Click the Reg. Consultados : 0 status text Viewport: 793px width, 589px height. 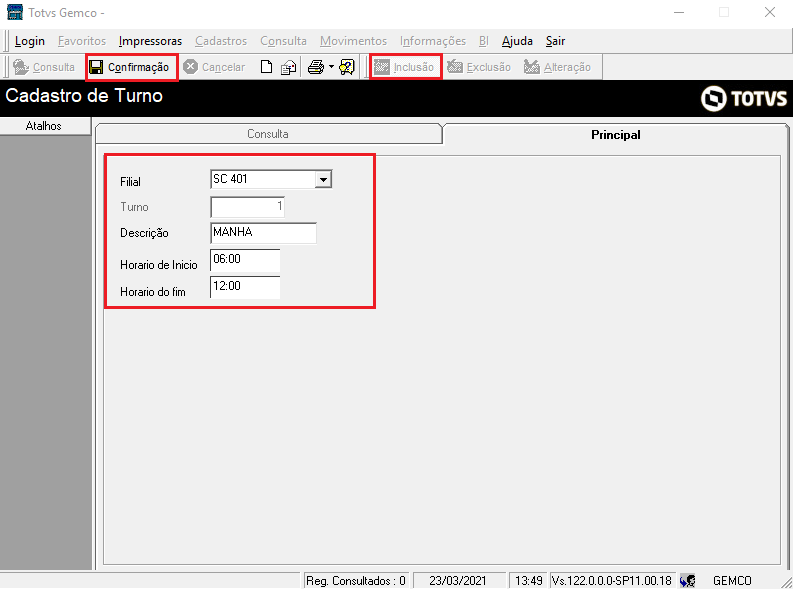356,581
